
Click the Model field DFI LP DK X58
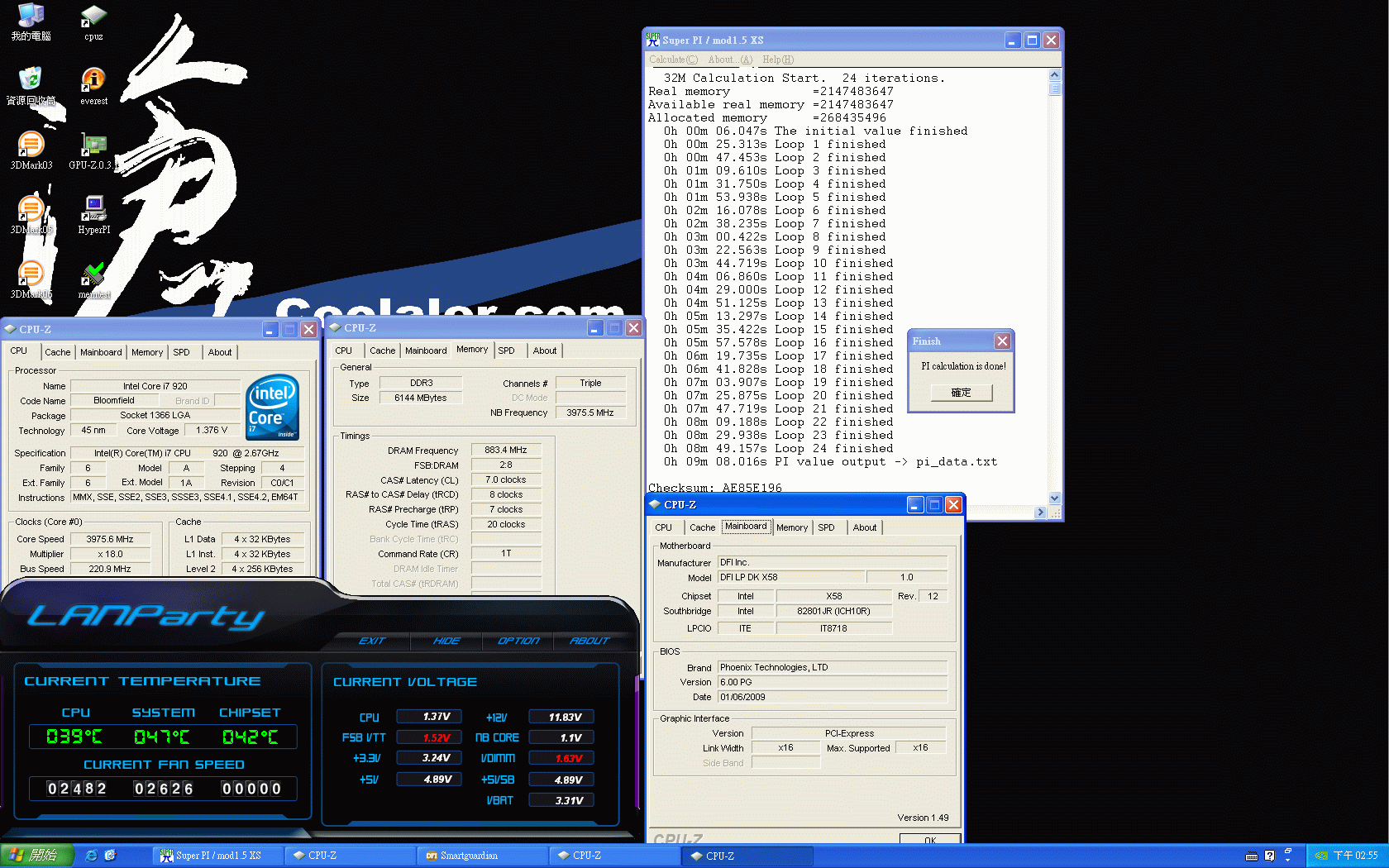coord(790,577)
